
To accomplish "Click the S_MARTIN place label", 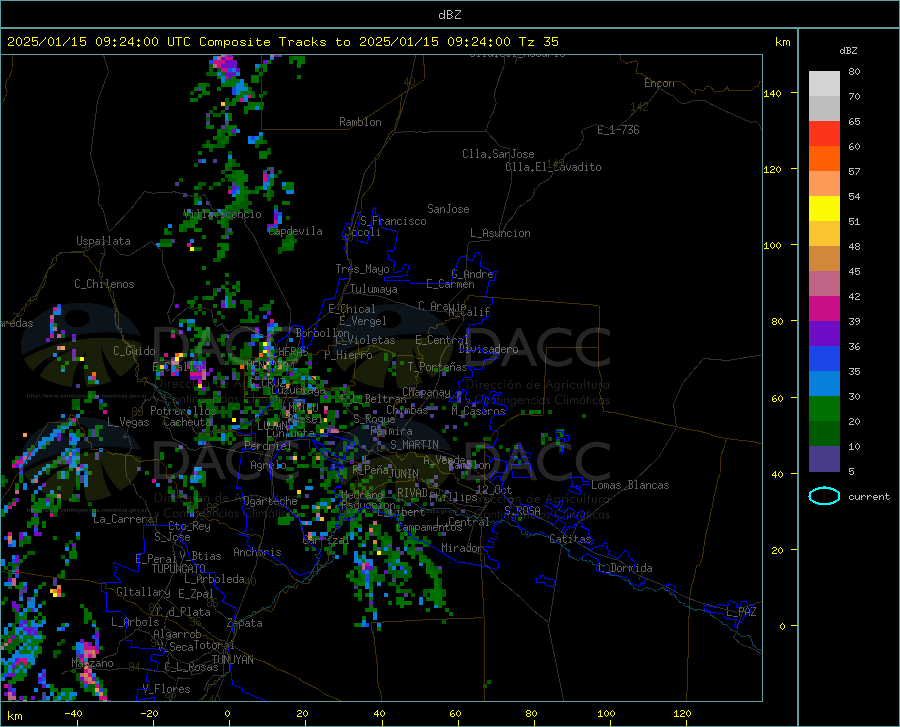I will 414,445.
